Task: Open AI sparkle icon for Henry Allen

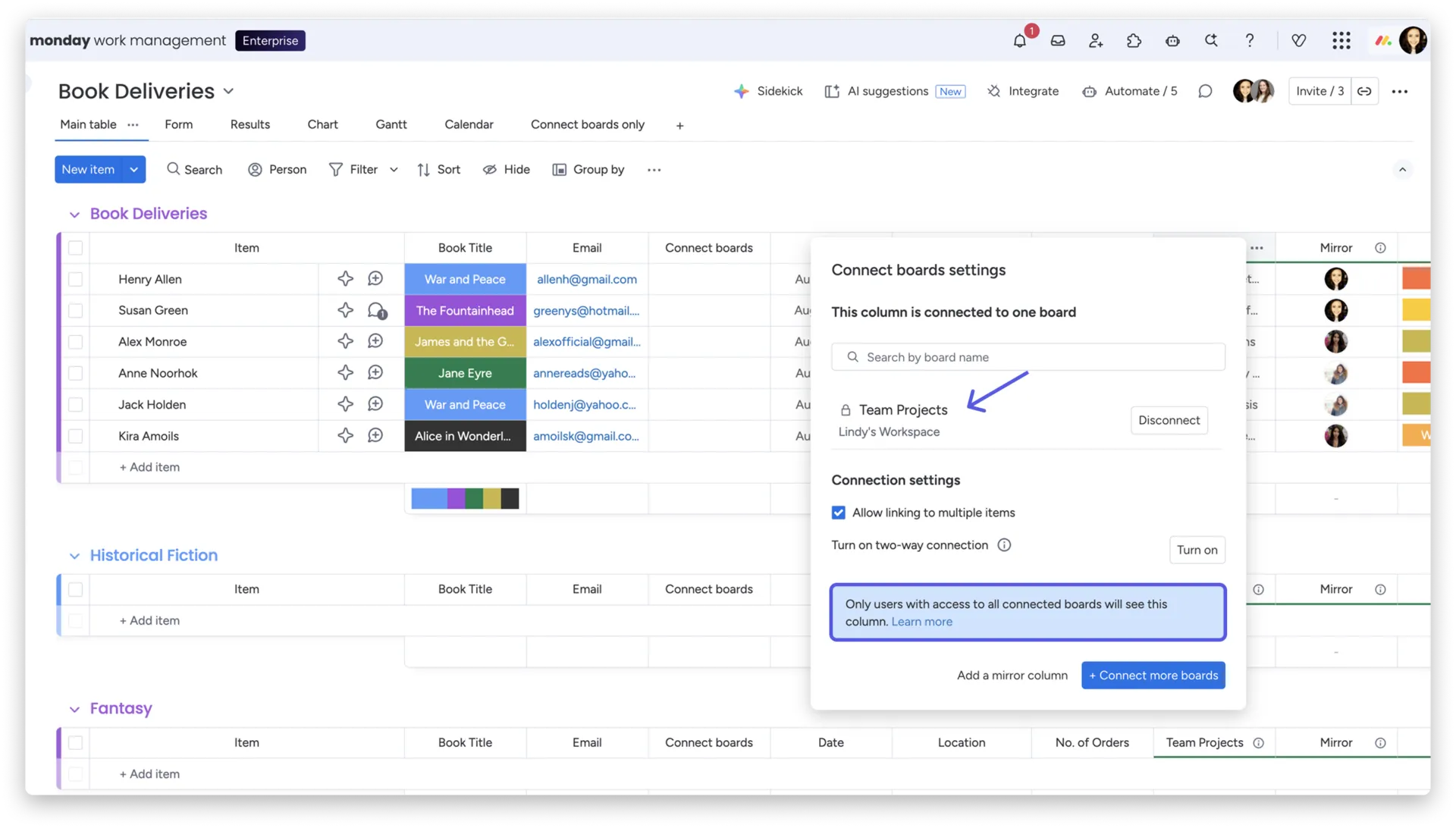Action: coord(345,279)
